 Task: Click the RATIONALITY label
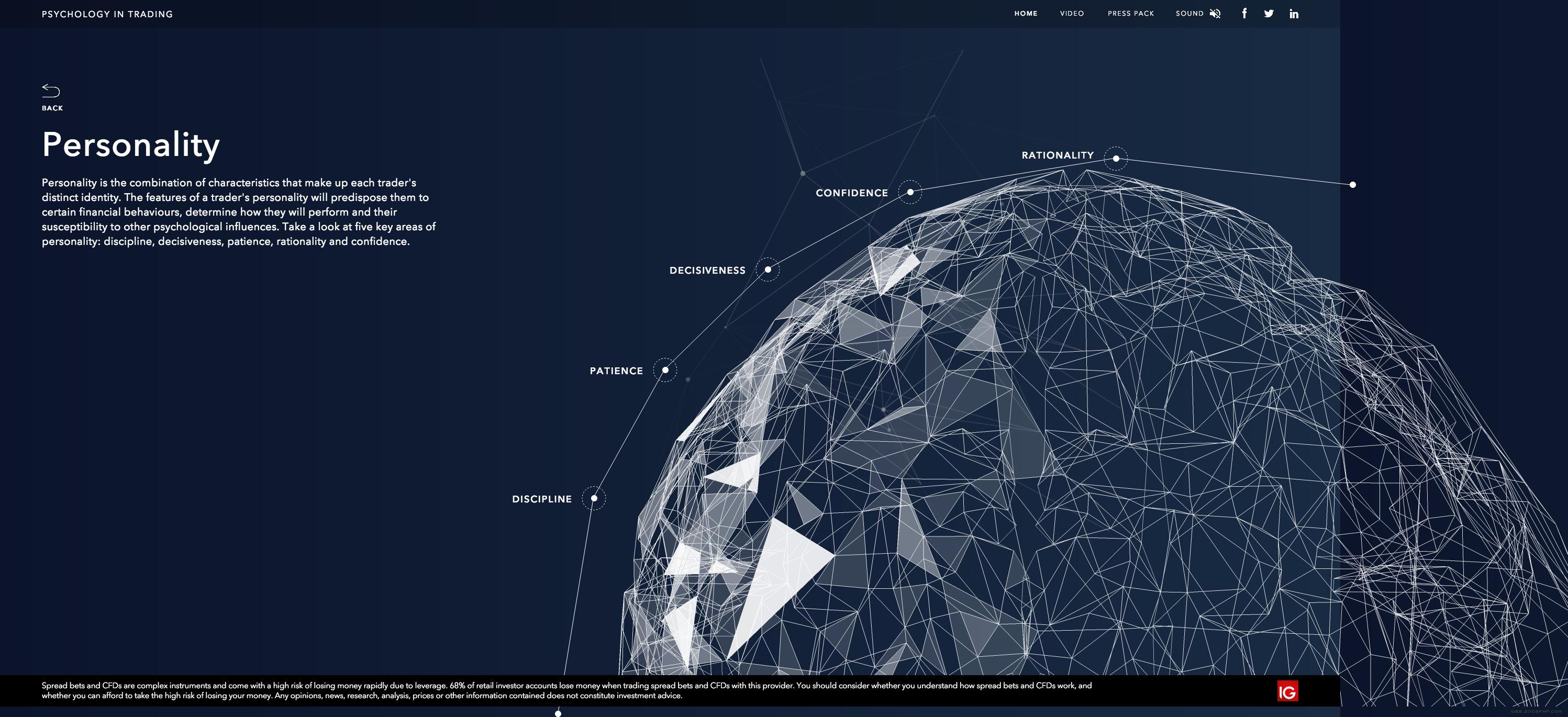(x=1058, y=155)
